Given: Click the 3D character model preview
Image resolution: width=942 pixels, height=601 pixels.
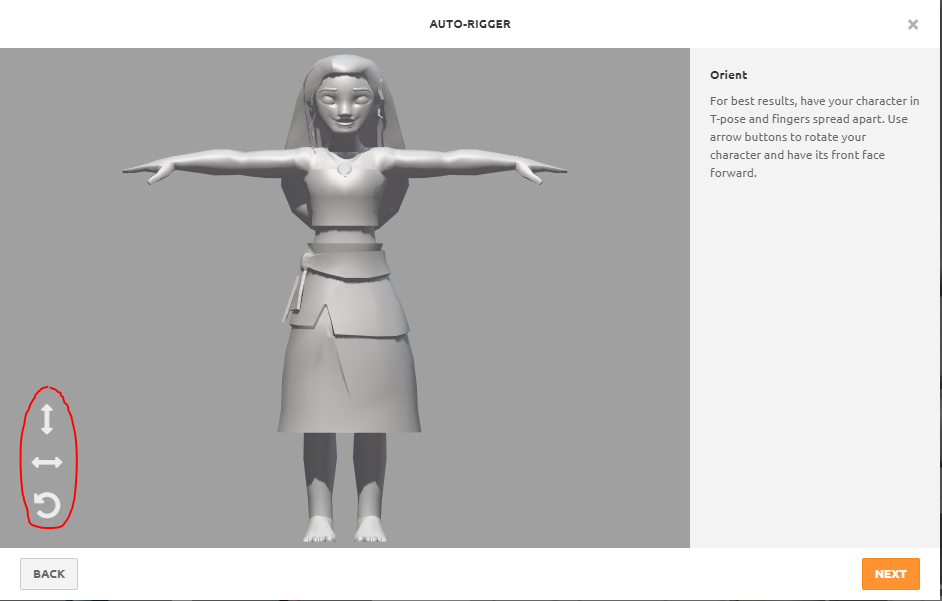Looking at the screenshot, I should click(345, 299).
